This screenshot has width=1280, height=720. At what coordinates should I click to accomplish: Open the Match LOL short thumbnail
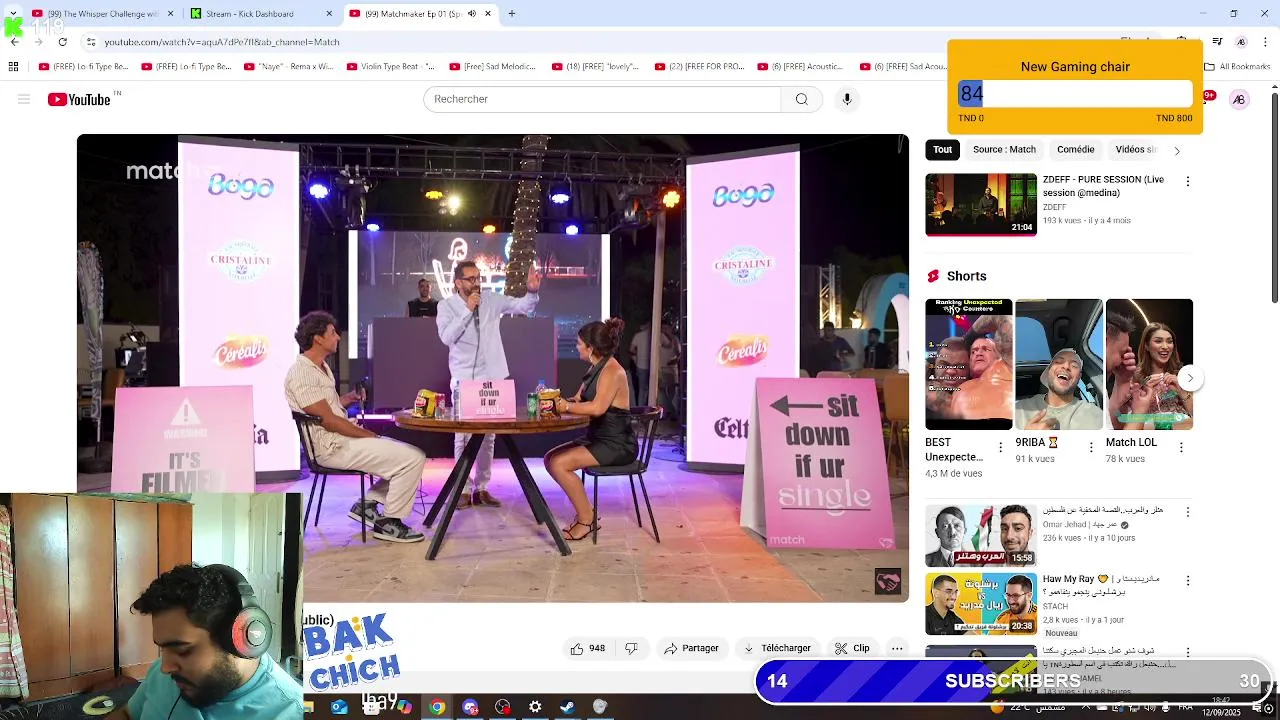tap(1149, 364)
